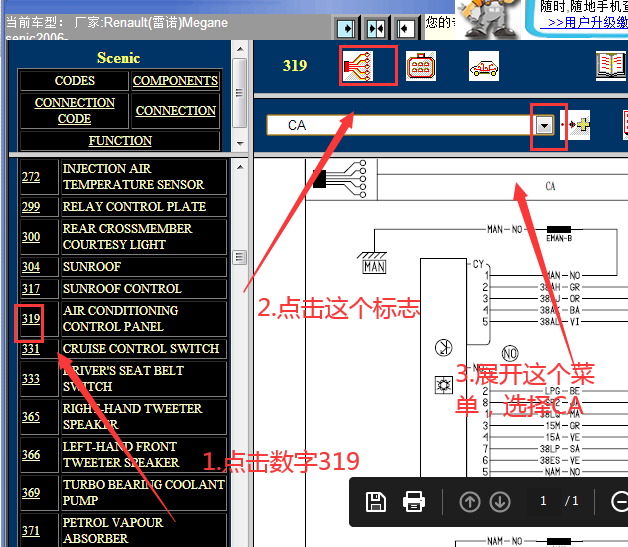Save the PDF with the floppy icon

(x=376, y=502)
